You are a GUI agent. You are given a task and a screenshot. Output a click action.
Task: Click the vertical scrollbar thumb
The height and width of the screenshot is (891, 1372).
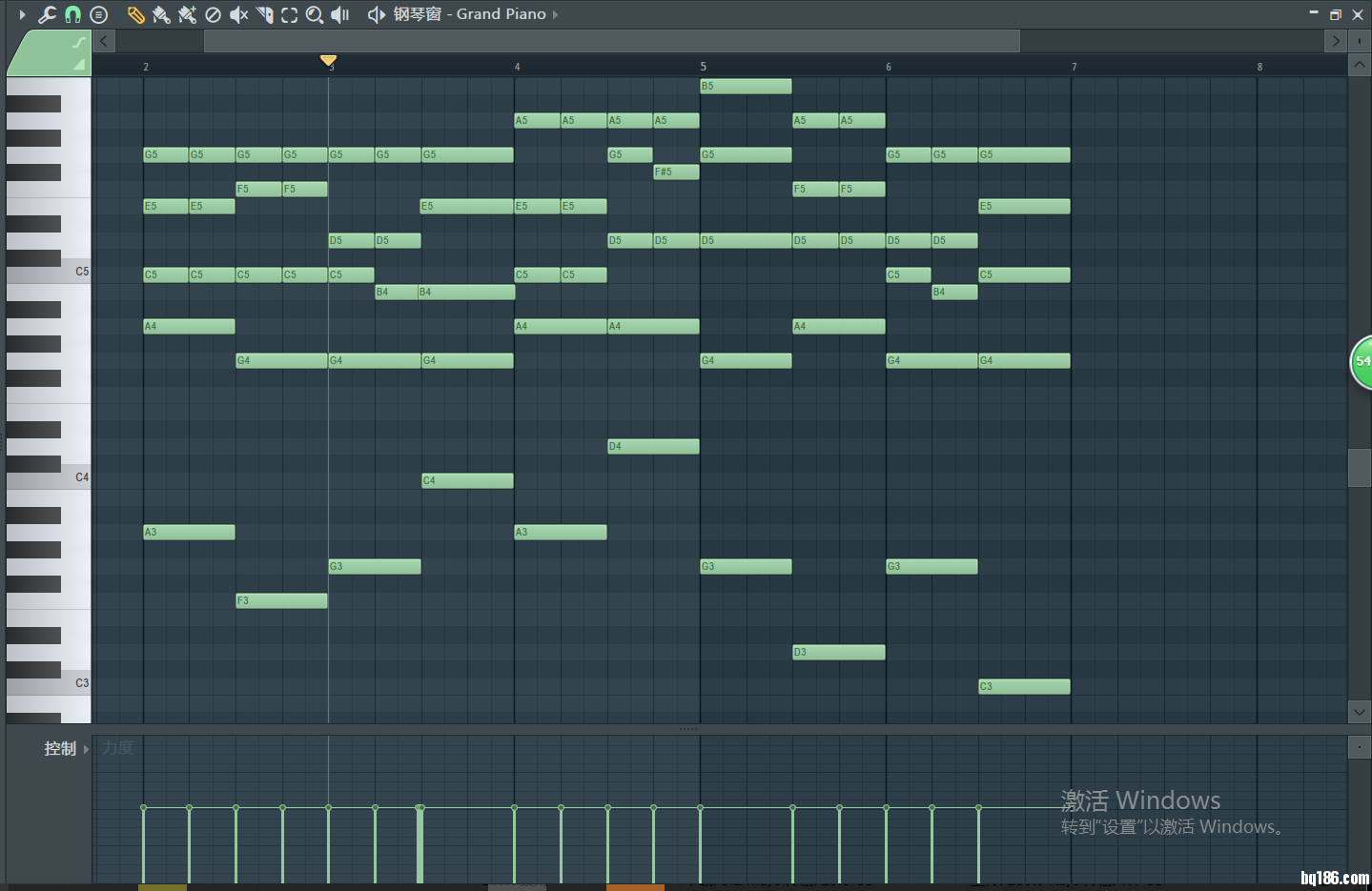(x=1360, y=468)
